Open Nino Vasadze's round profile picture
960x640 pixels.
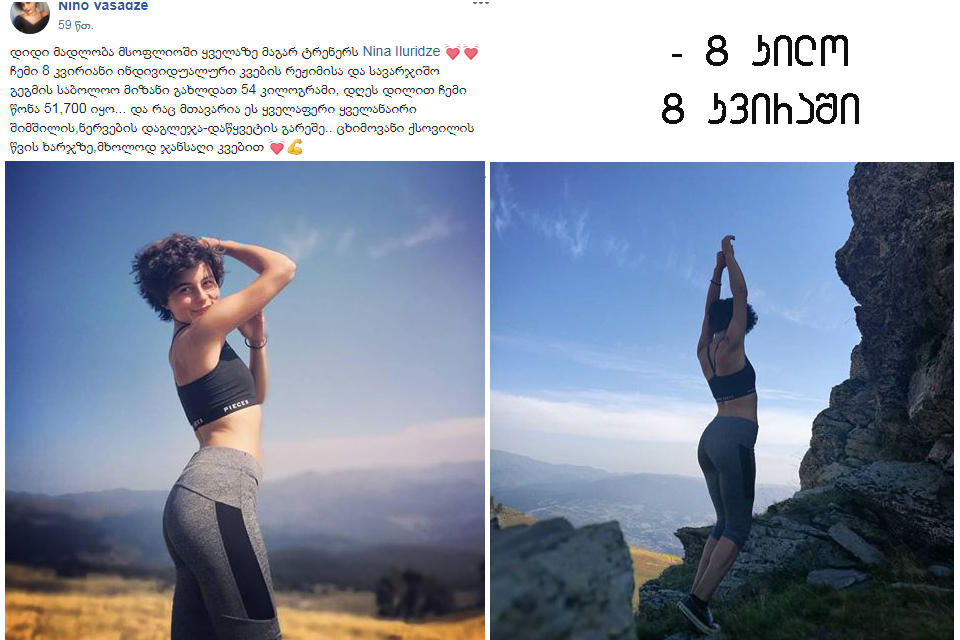[30, 15]
